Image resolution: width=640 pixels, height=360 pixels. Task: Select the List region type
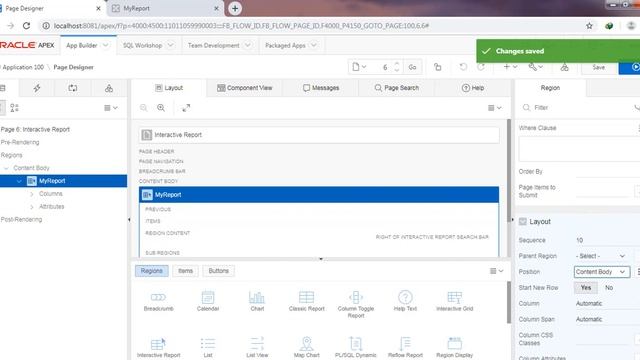208,347
